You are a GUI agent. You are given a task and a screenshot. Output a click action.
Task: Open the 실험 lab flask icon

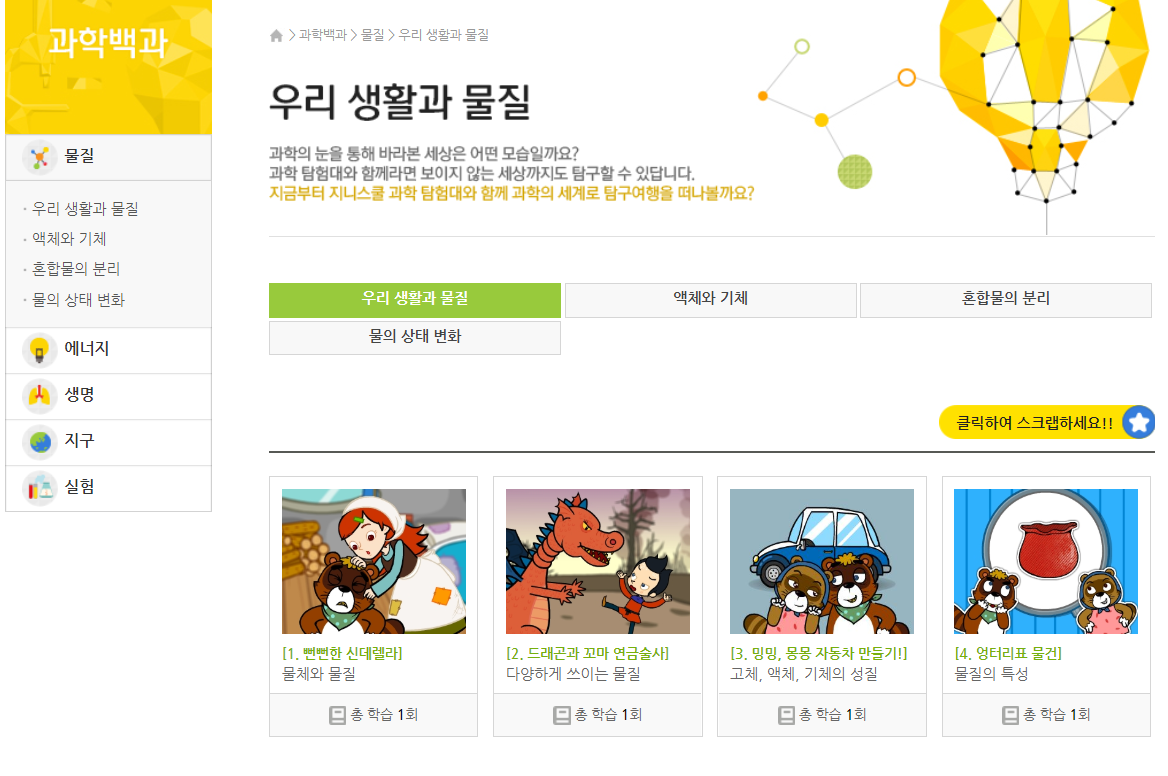(39, 489)
